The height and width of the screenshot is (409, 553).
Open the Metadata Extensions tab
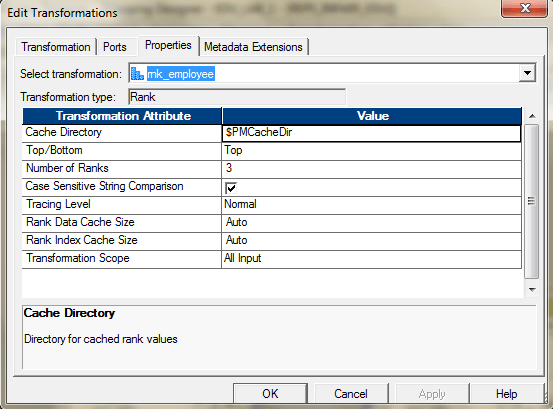(x=253, y=47)
